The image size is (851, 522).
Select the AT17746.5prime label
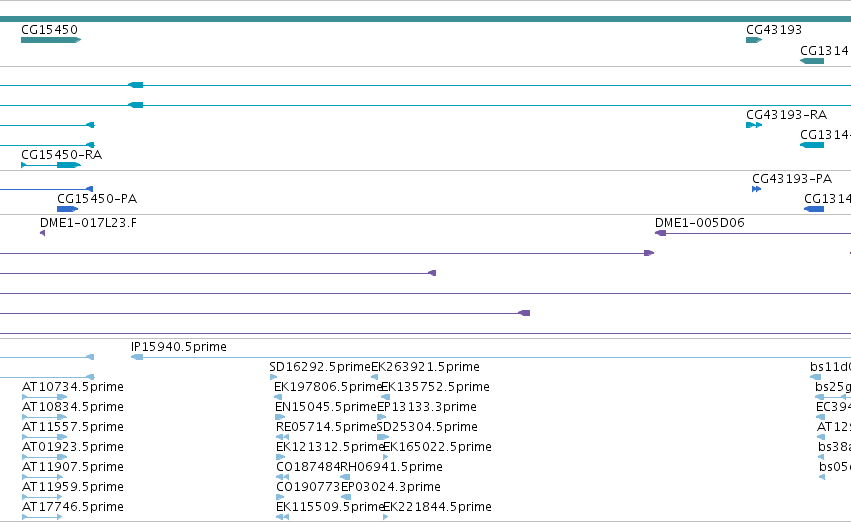73,507
